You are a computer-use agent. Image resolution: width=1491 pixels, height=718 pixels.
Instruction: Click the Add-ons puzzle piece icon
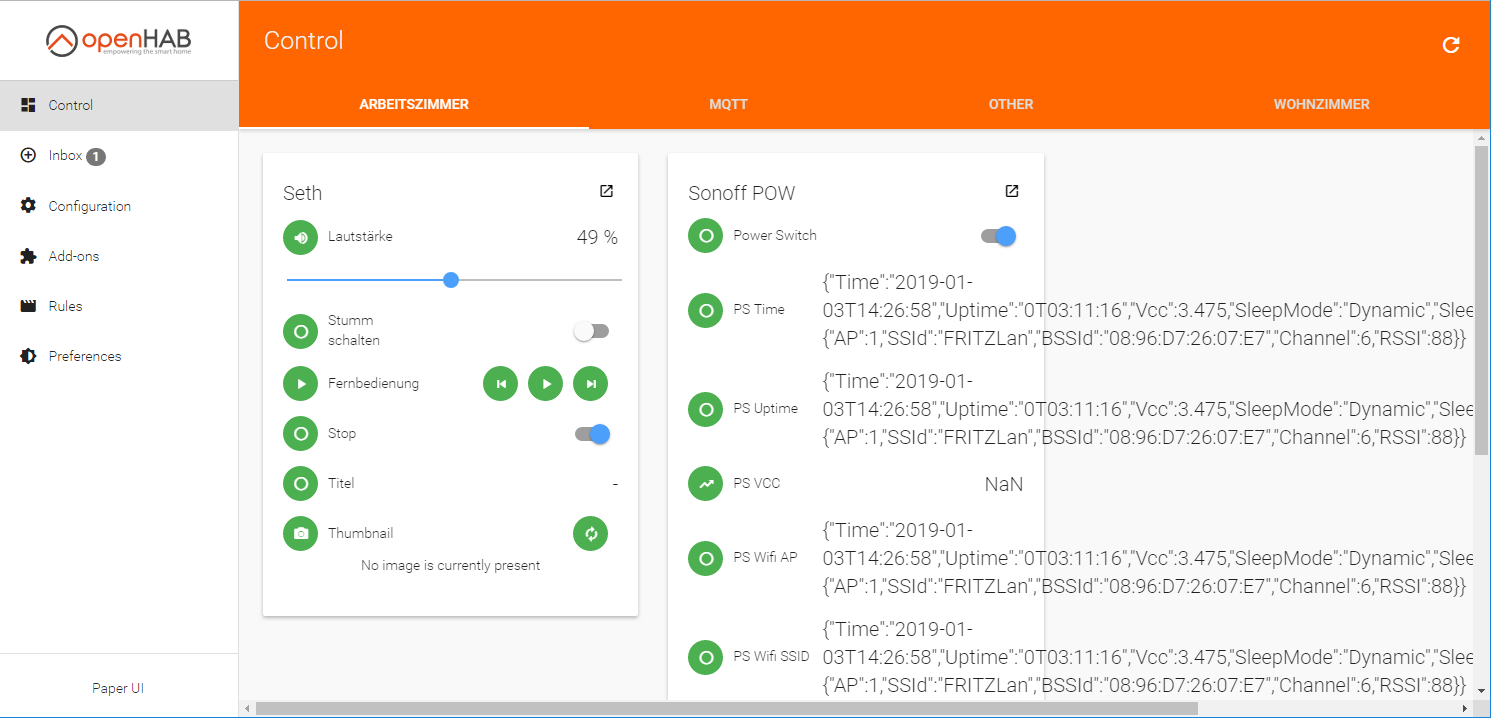pos(28,256)
